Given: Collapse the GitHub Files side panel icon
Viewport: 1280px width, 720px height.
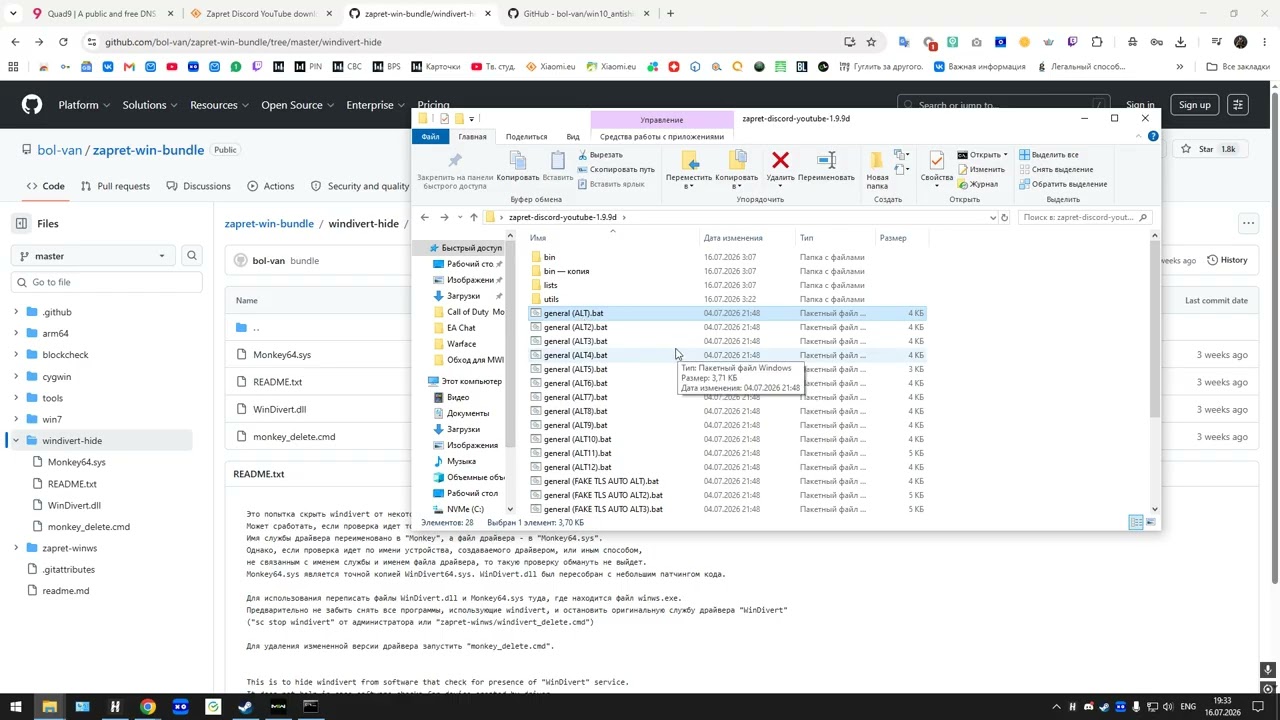Looking at the screenshot, I should coord(21,224).
